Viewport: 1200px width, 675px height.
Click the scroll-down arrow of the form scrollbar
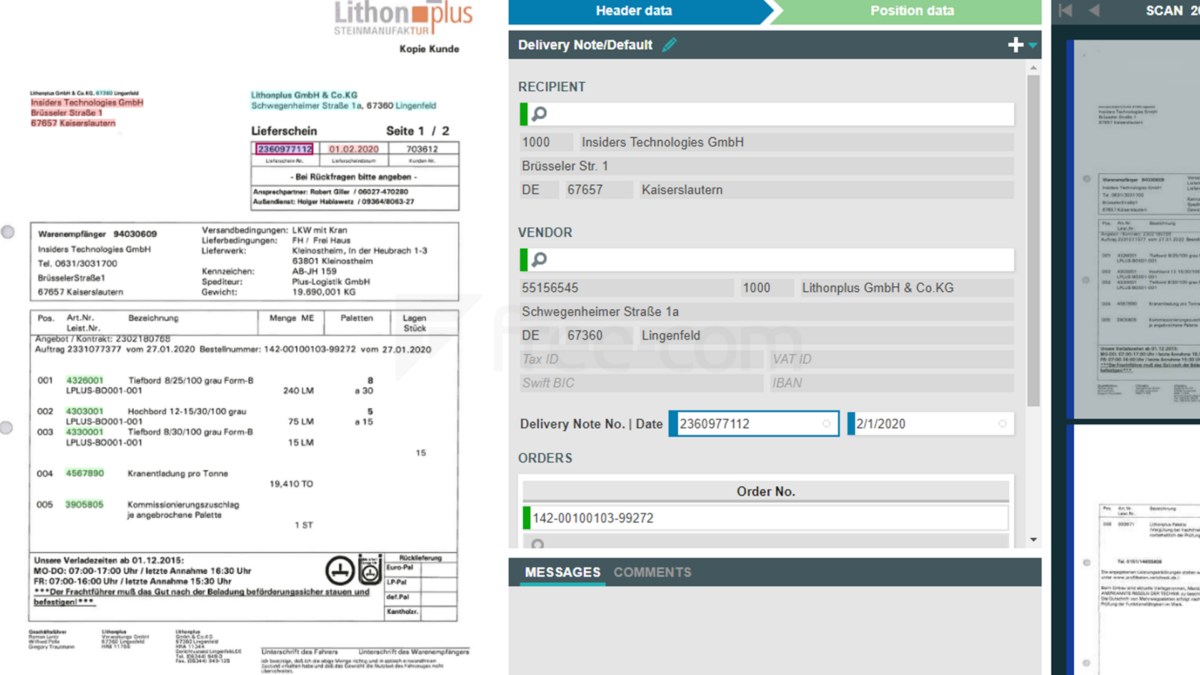tap(1033, 540)
